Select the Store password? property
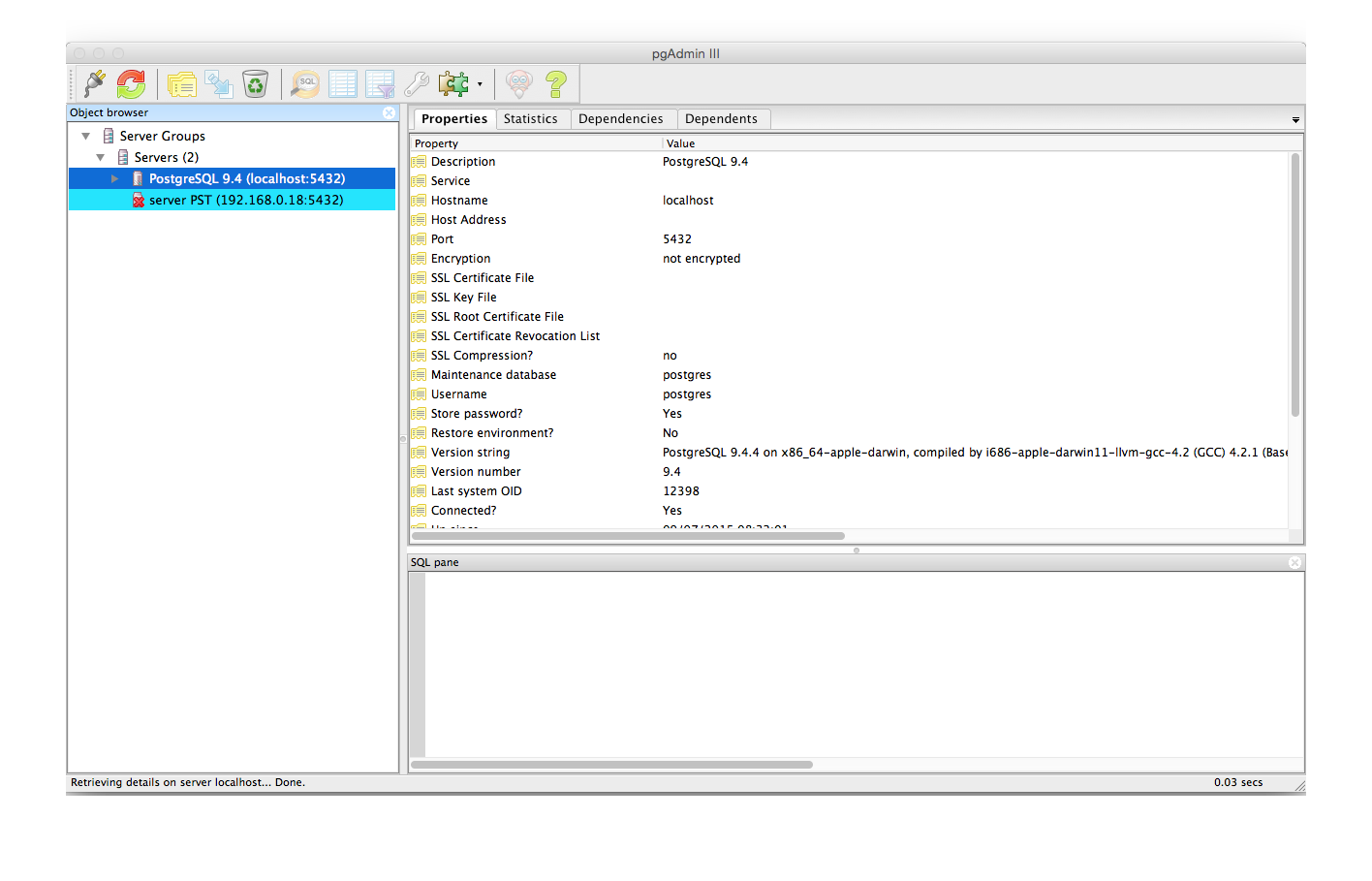The image size is (1372, 881). [477, 414]
